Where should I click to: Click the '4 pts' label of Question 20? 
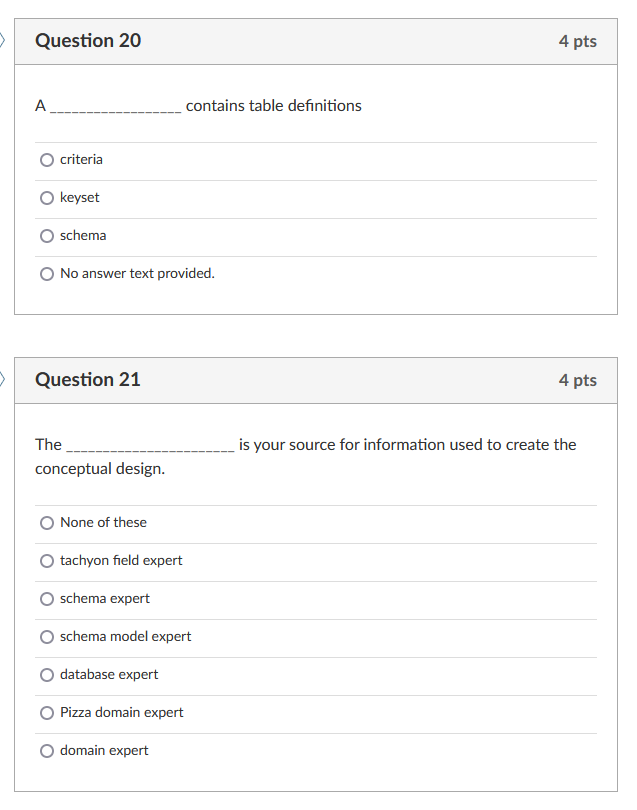tap(577, 42)
